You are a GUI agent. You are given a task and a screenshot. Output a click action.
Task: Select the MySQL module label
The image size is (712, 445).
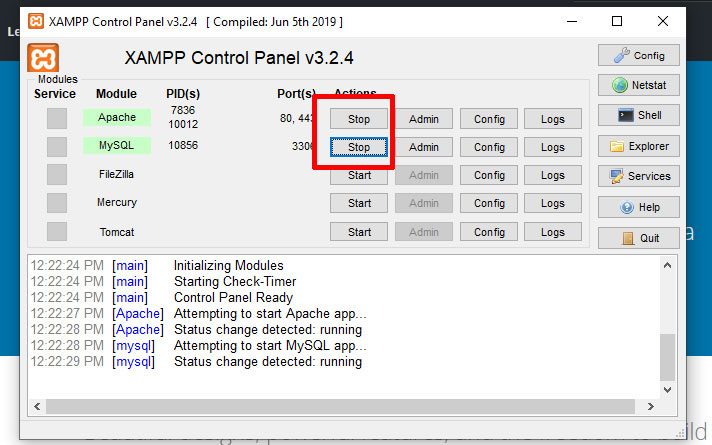[x=117, y=145]
